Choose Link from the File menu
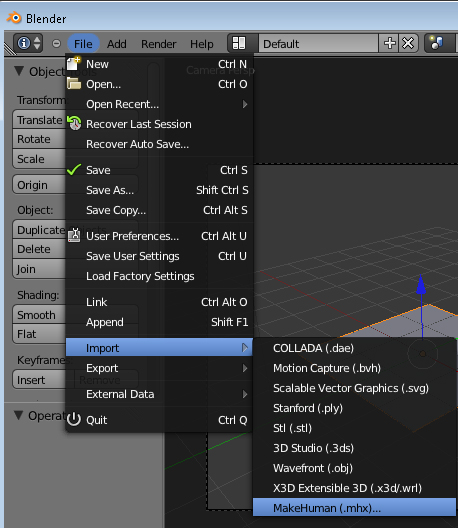This screenshot has width=458, height=528. click(159, 302)
